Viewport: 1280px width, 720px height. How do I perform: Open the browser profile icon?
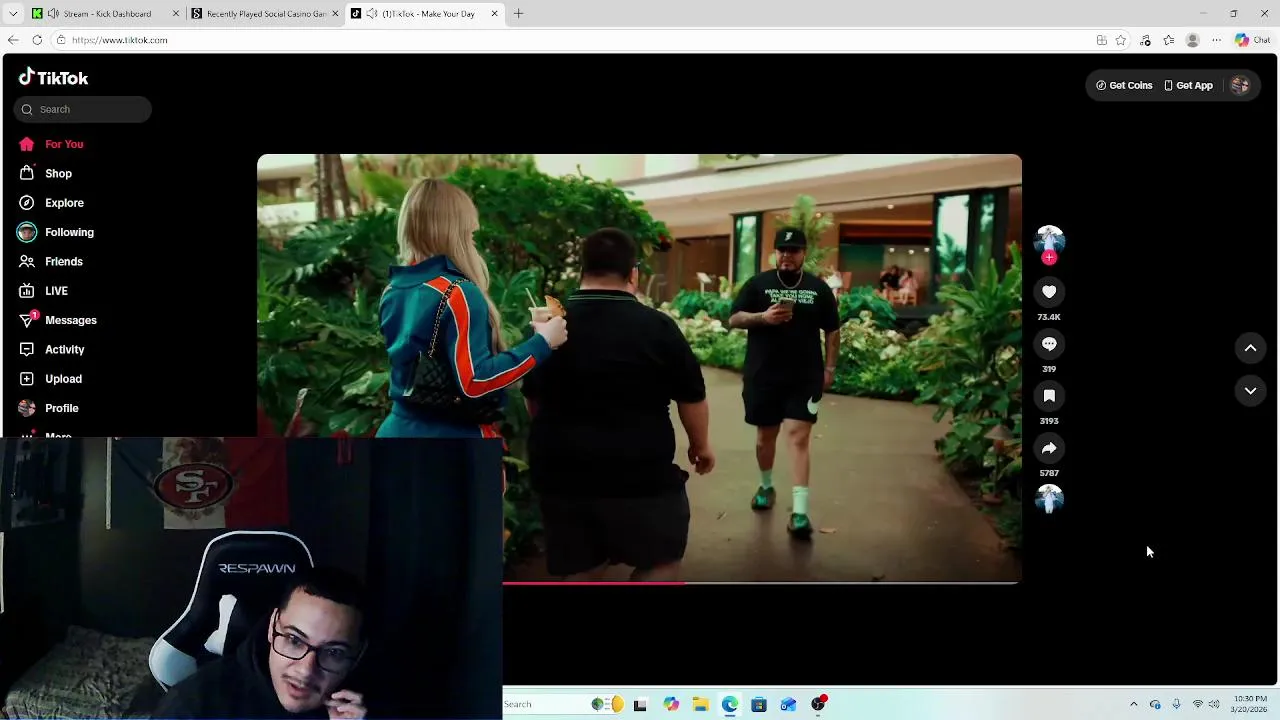point(1192,40)
